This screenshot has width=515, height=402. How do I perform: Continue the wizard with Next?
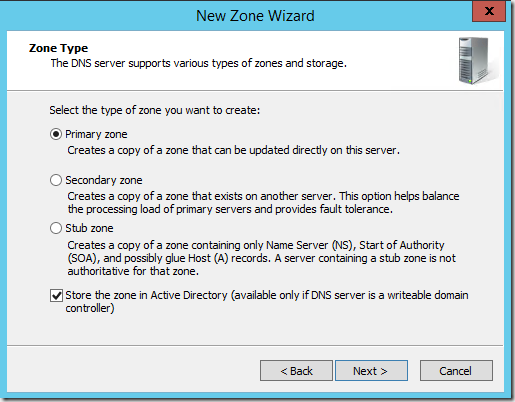coord(371,370)
